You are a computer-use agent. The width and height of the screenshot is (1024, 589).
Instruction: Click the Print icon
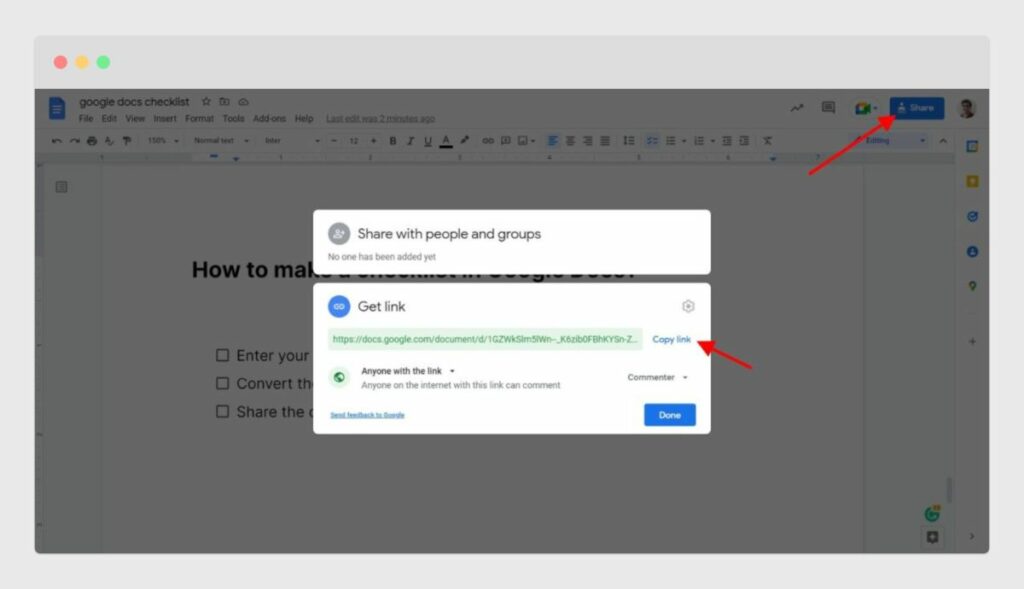click(90, 140)
